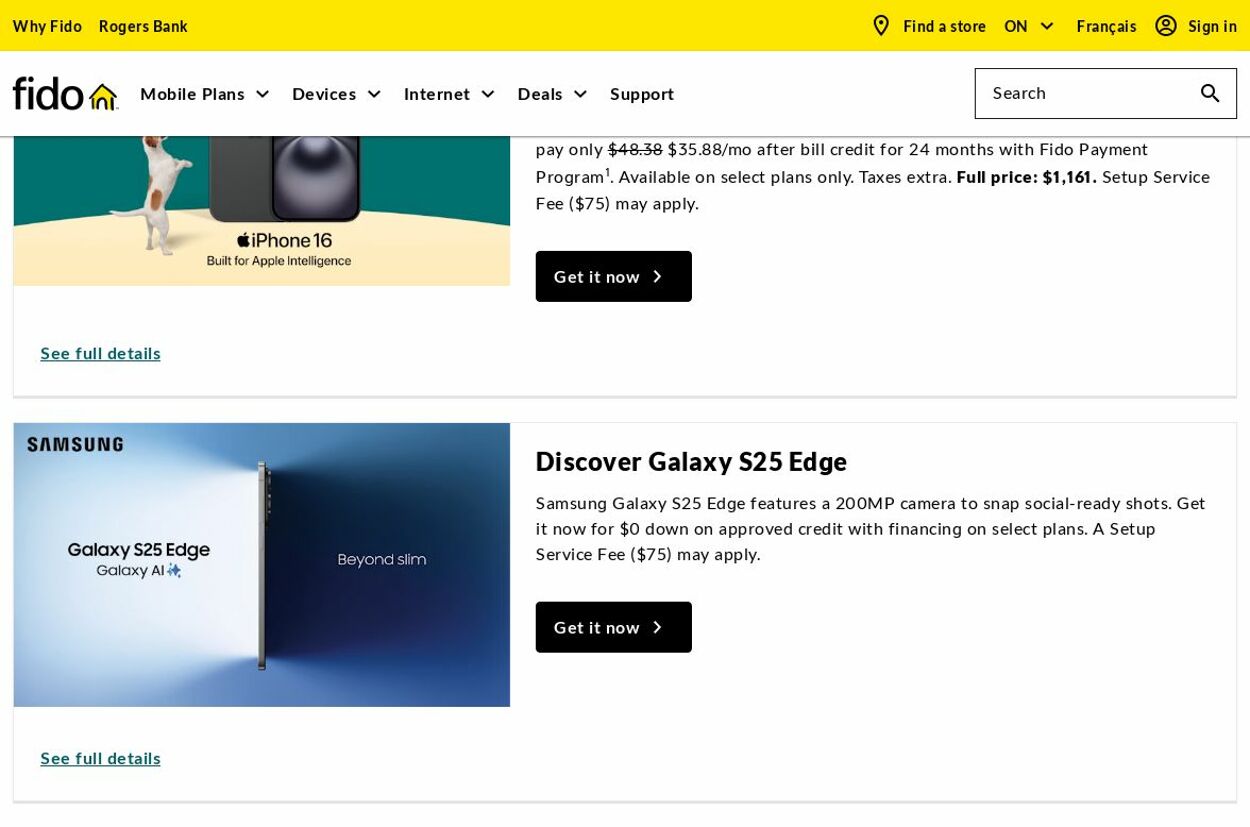Click the iPhone 16 promo image
Viewport: 1250px width, 827px height.
coord(262,211)
